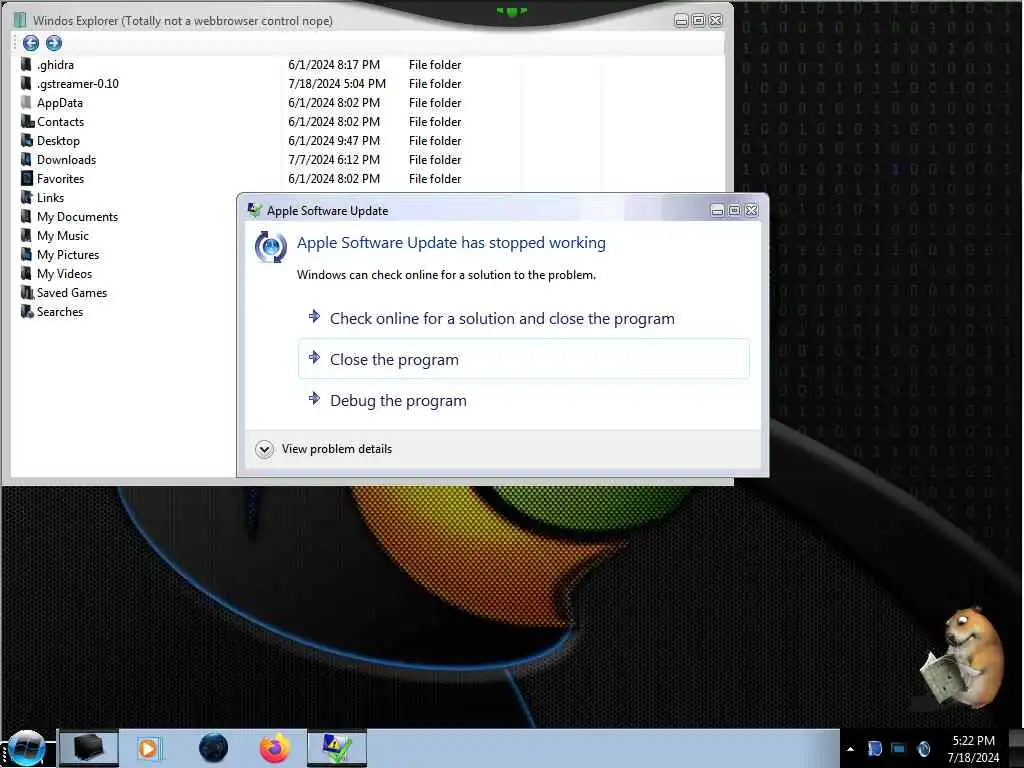Click the AppData folder name
This screenshot has height=768, width=1024.
(60, 103)
